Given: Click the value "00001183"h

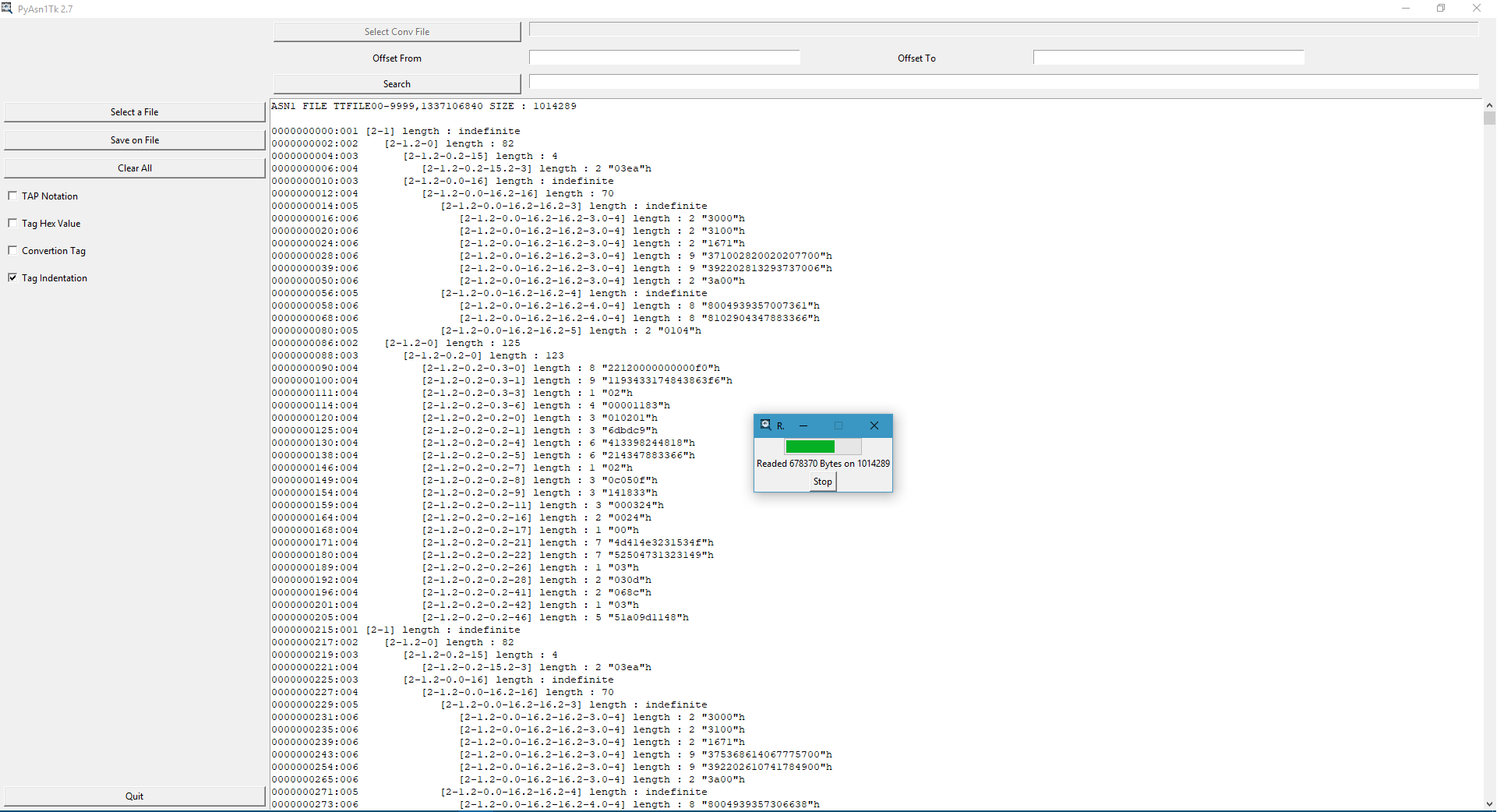Looking at the screenshot, I should click(636, 405).
